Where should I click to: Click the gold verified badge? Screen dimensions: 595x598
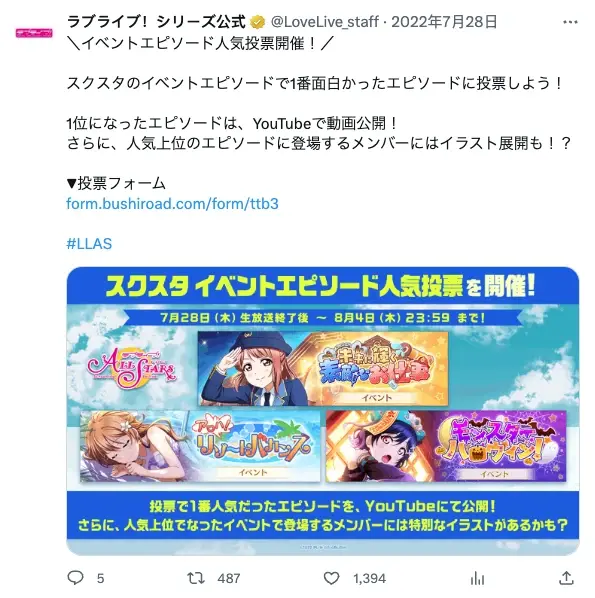(258, 22)
